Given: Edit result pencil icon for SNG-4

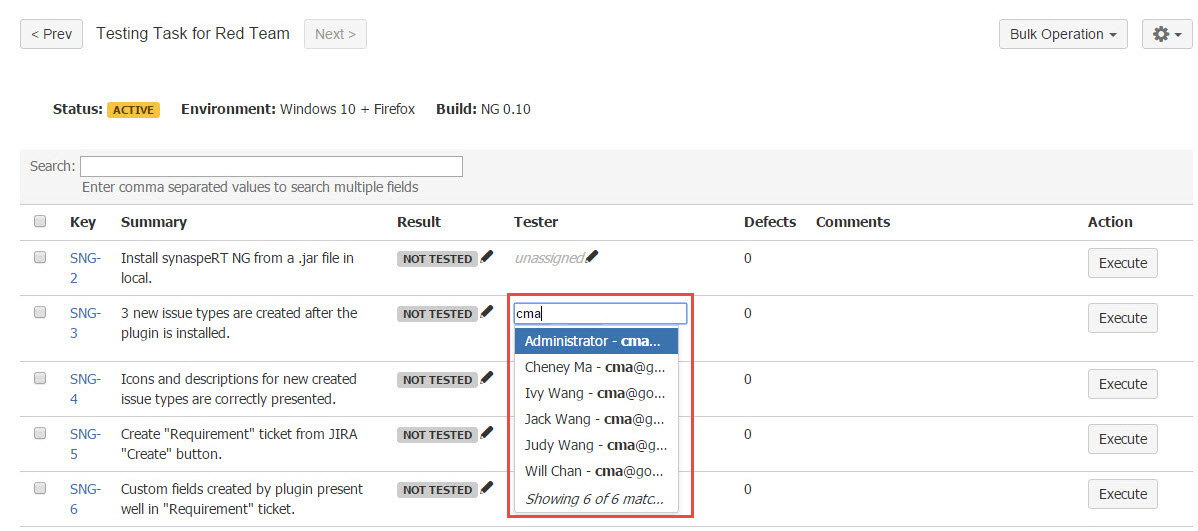Looking at the screenshot, I should tap(487, 378).
